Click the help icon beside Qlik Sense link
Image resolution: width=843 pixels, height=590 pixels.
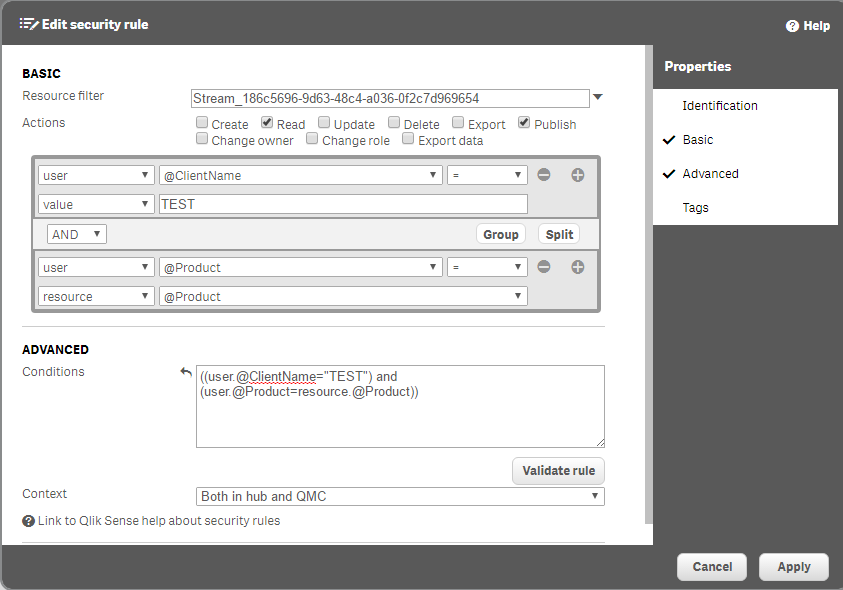pyautogui.click(x=29, y=521)
